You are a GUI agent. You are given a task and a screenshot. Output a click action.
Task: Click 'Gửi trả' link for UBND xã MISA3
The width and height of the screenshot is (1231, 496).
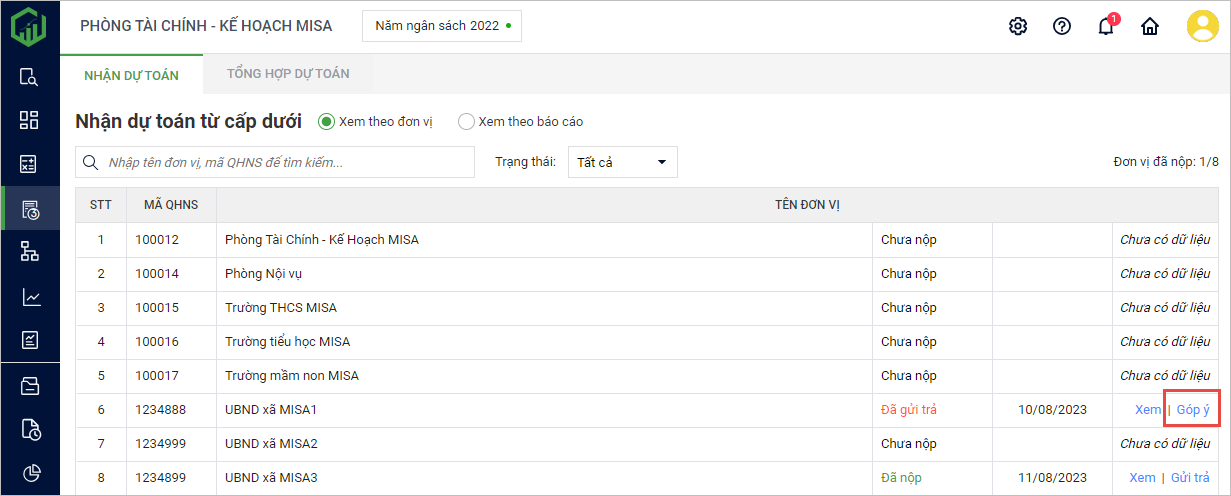(1190, 478)
